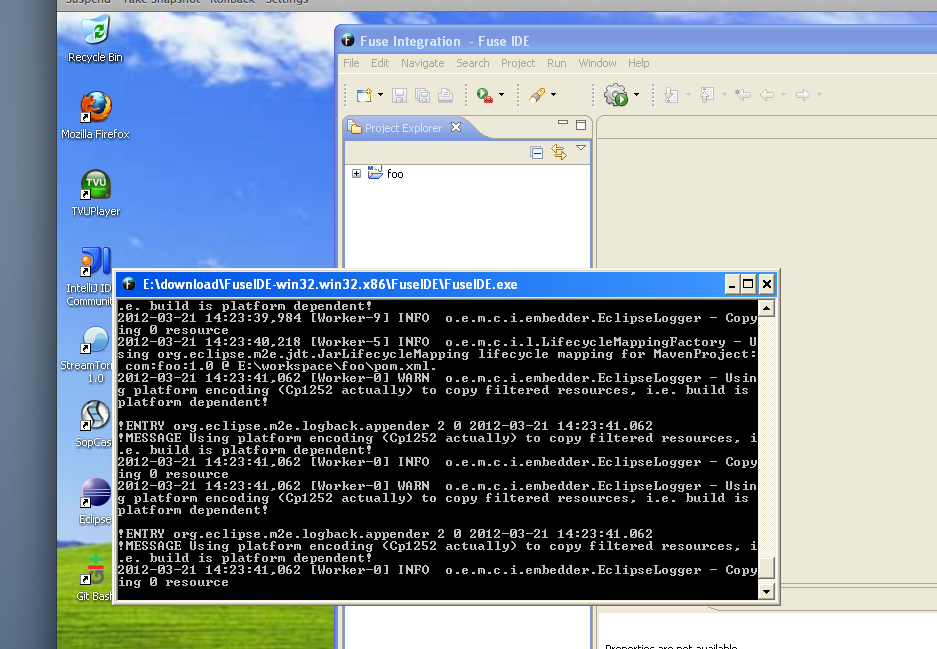
Task: Click the Back navigation arrow icon
Action: (767, 95)
